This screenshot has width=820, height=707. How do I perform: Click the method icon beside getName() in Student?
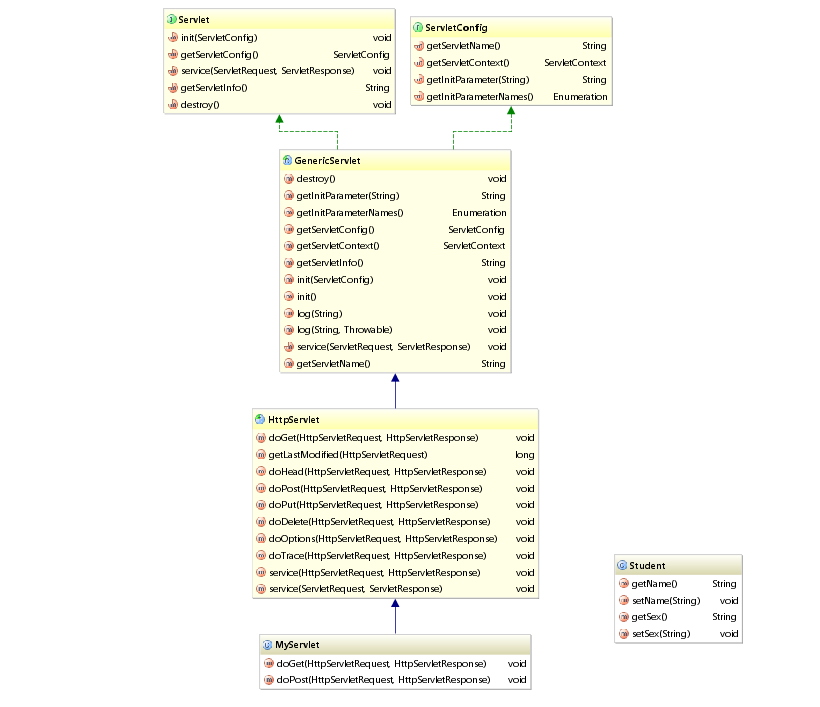[624, 583]
